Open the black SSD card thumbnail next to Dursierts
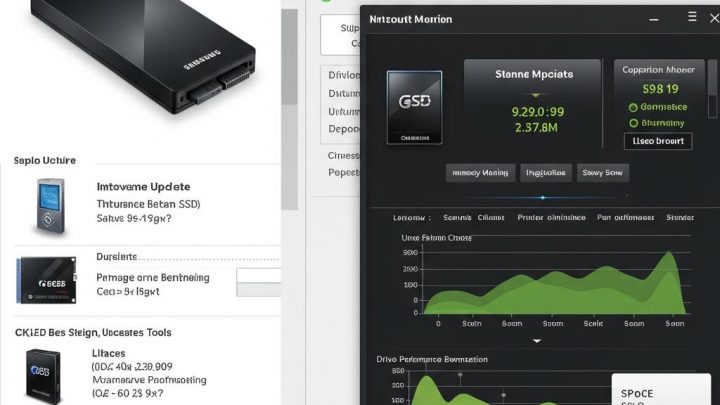The height and width of the screenshot is (405, 720). [46, 280]
